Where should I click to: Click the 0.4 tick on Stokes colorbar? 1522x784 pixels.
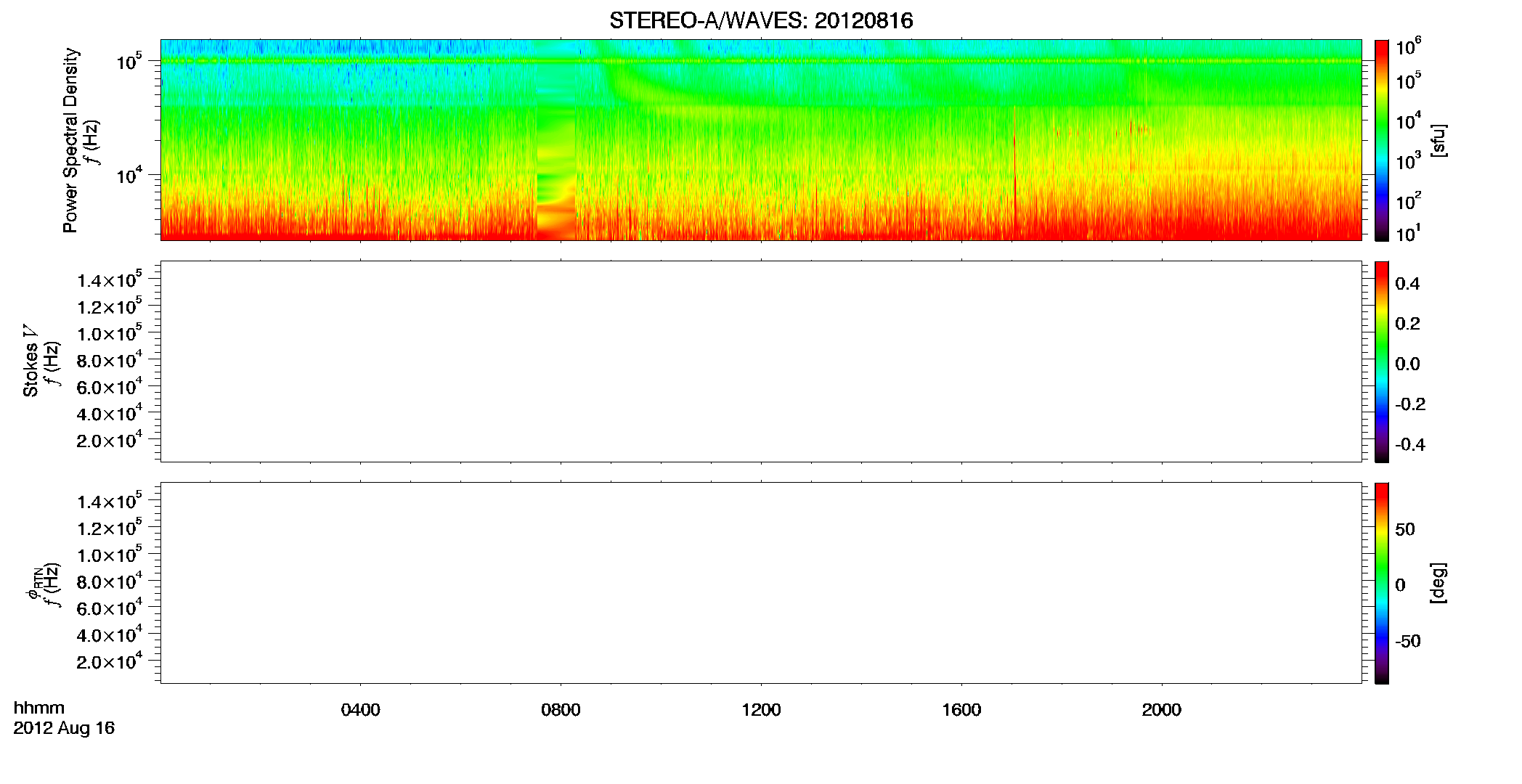click(1407, 284)
